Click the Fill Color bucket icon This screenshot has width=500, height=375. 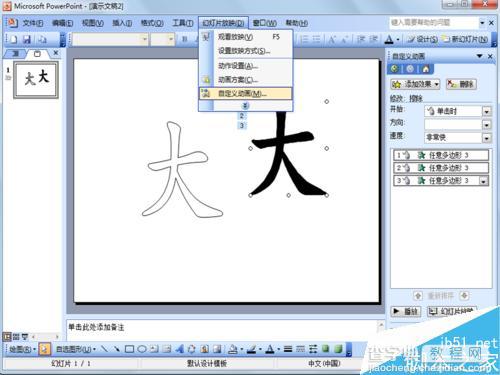pyautogui.click(x=233, y=349)
